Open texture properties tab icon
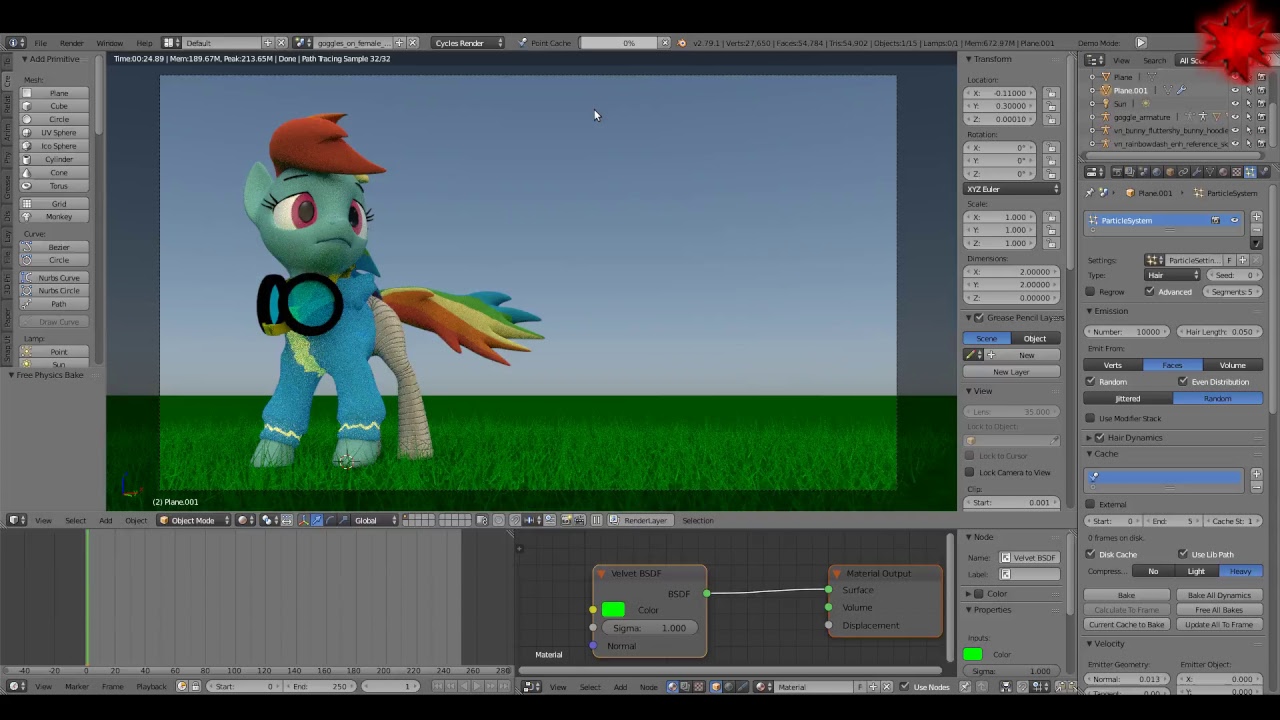This screenshot has height=720, width=1280. click(x=1236, y=172)
